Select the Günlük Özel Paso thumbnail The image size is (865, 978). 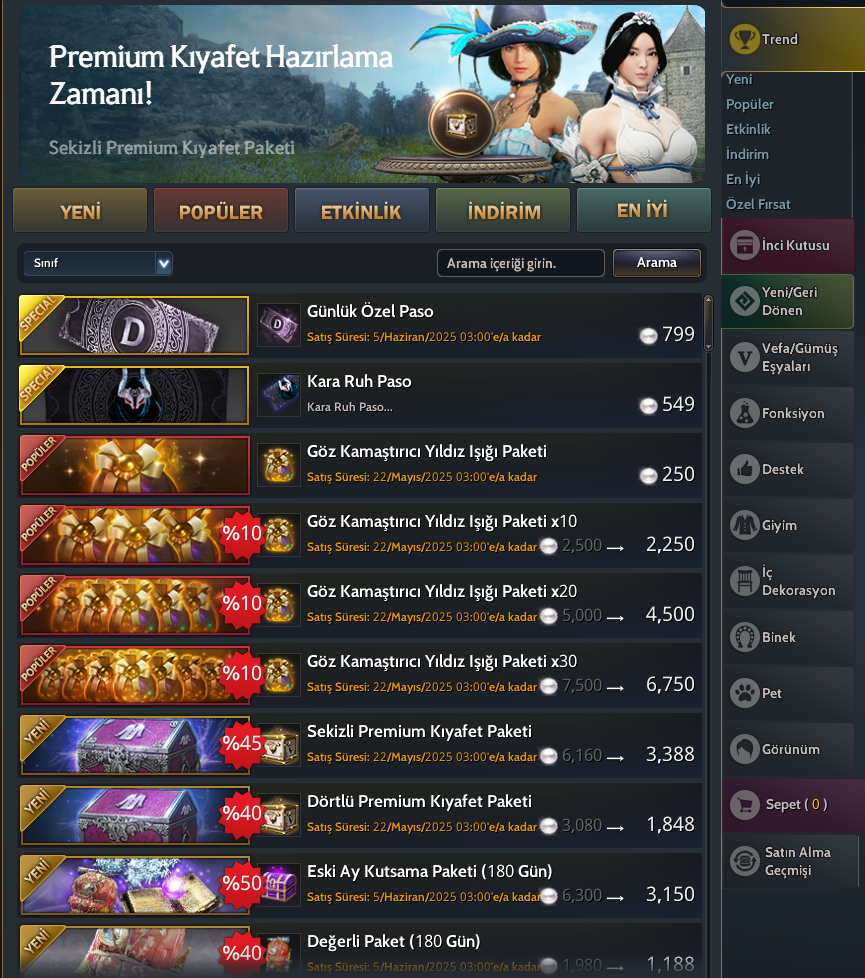(134, 326)
